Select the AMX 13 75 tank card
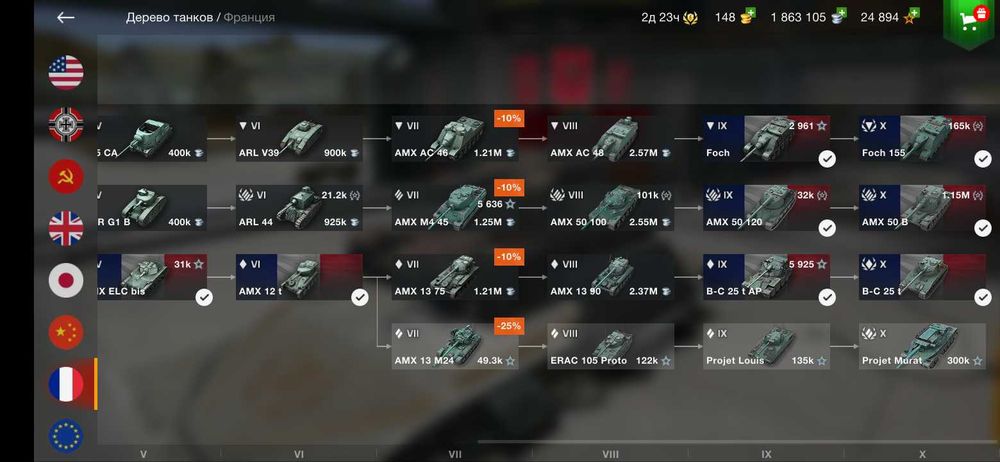Screen dimensions: 1000x462 tap(455, 277)
